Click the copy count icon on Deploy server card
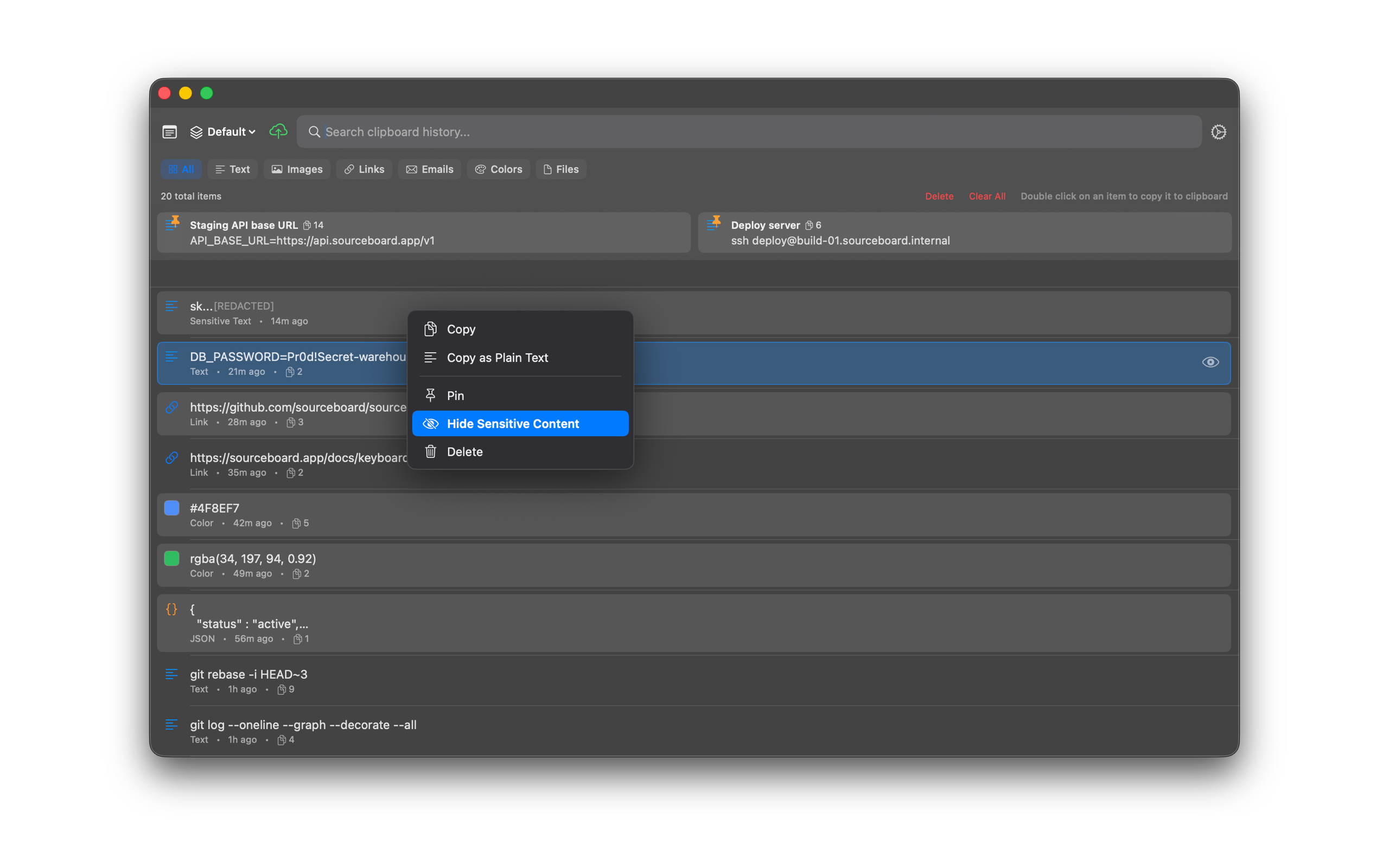This screenshot has width=1389, height=868. [x=809, y=225]
